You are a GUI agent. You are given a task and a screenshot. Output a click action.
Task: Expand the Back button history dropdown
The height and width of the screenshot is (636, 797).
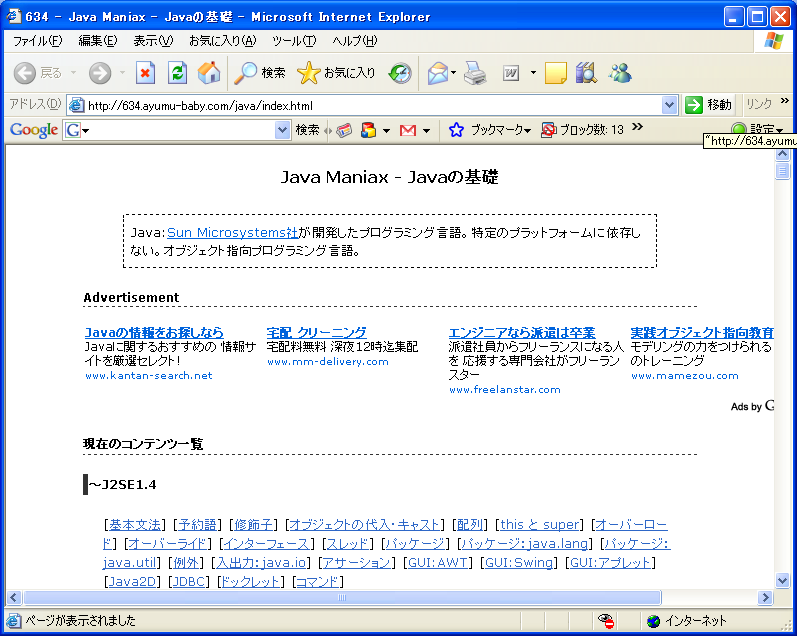point(73,73)
